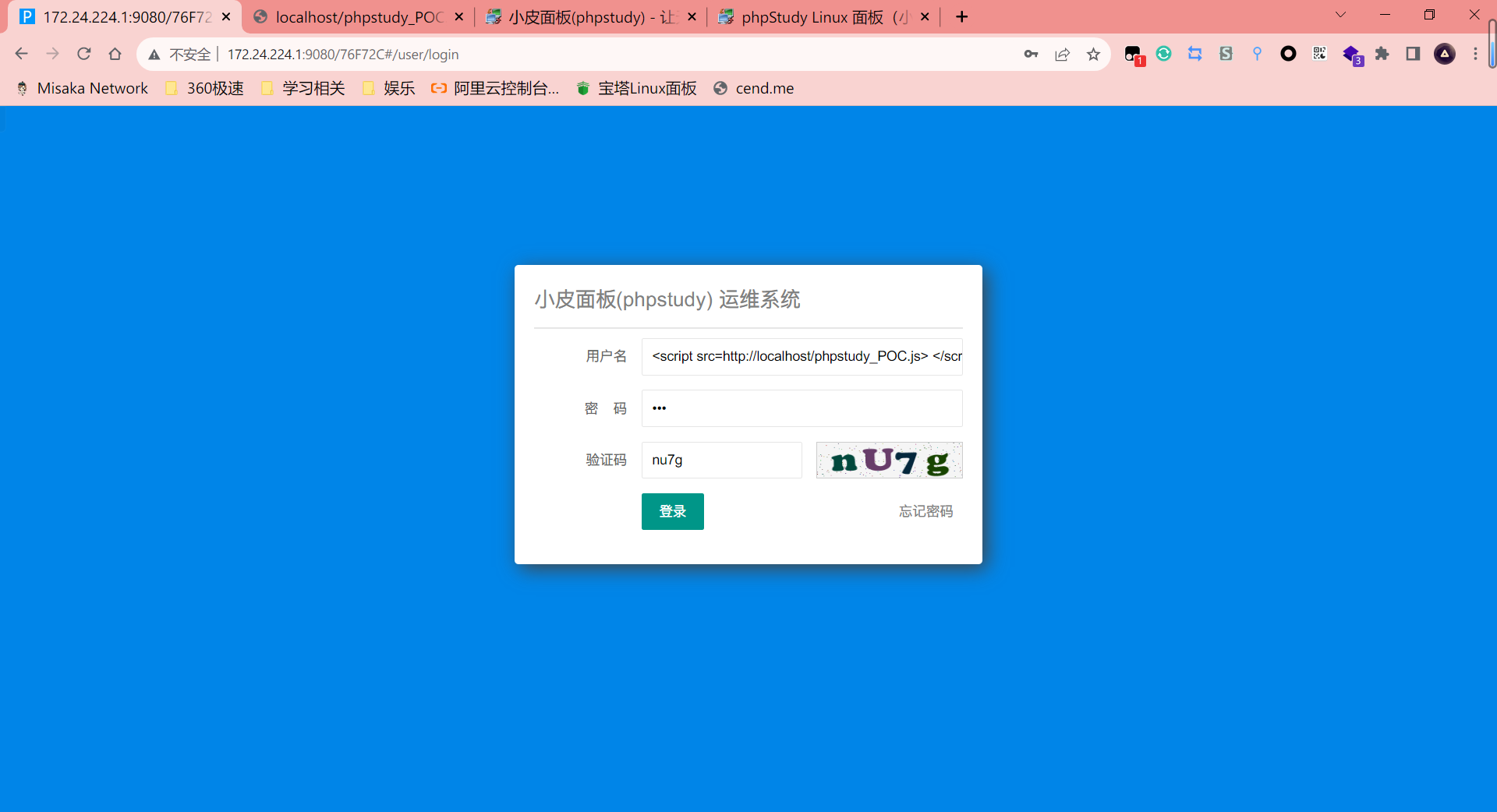Open the 忘记密码 forgot password link
1497x812 pixels.
point(925,511)
